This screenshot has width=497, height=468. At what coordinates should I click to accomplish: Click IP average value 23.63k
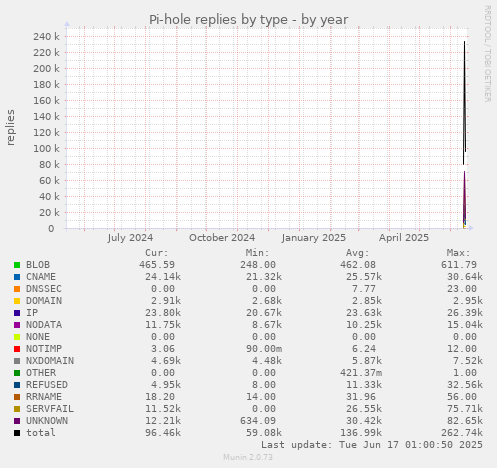(364, 313)
